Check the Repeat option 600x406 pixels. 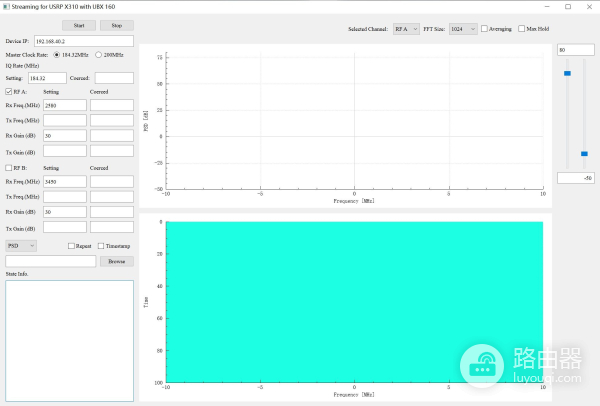(x=71, y=245)
